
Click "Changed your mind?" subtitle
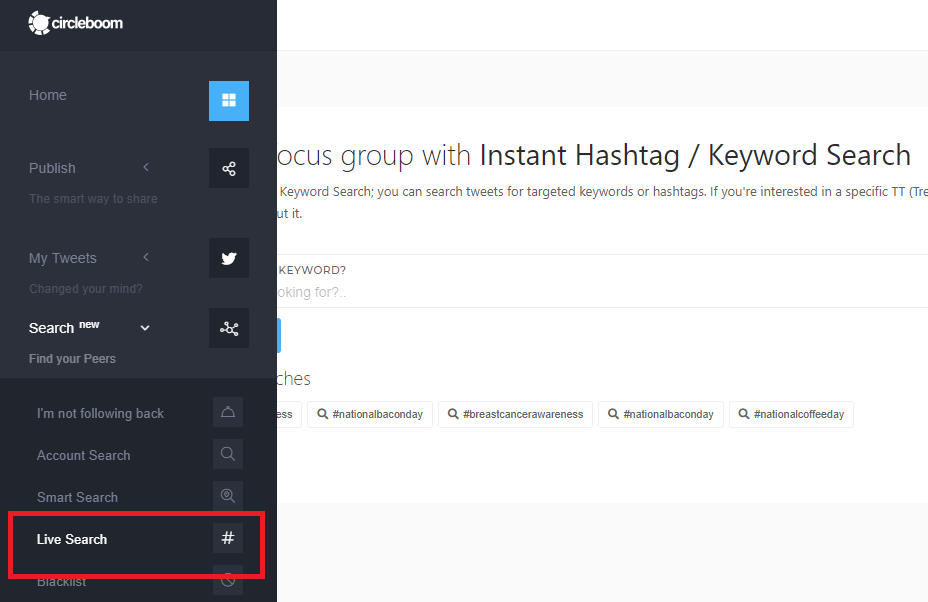tap(86, 289)
